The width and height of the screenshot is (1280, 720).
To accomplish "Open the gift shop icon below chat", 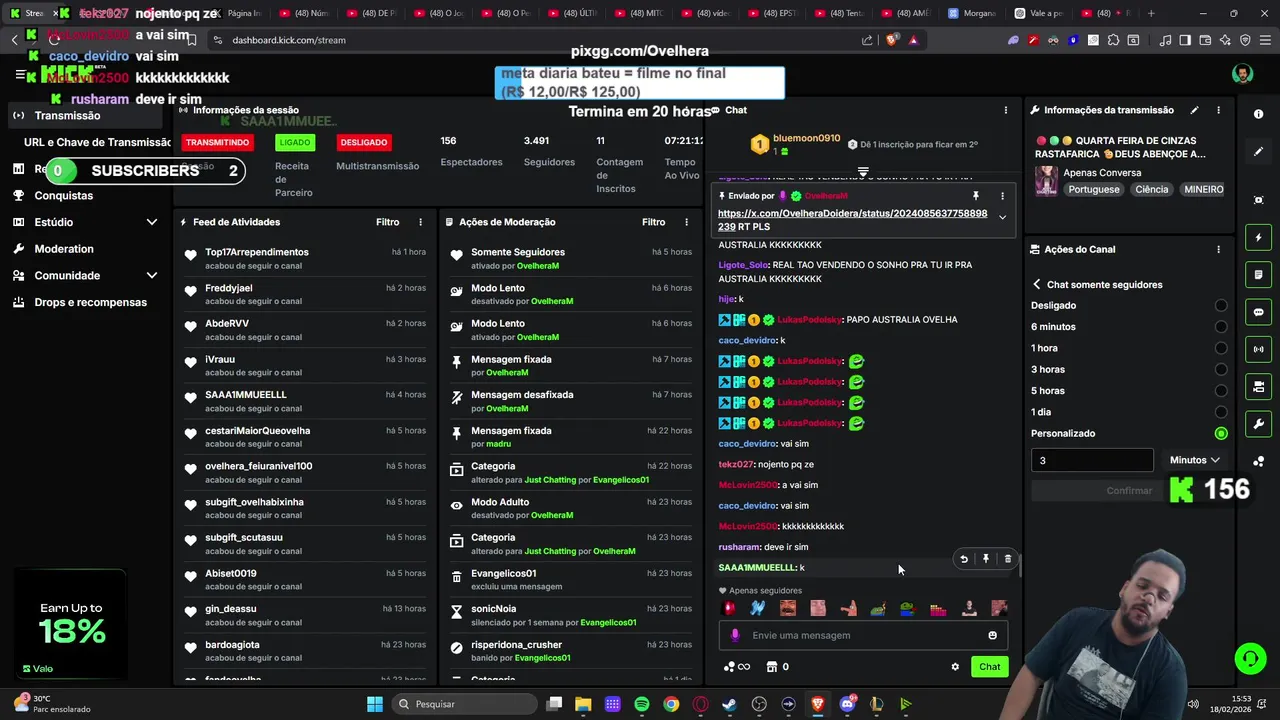I will click(772, 667).
